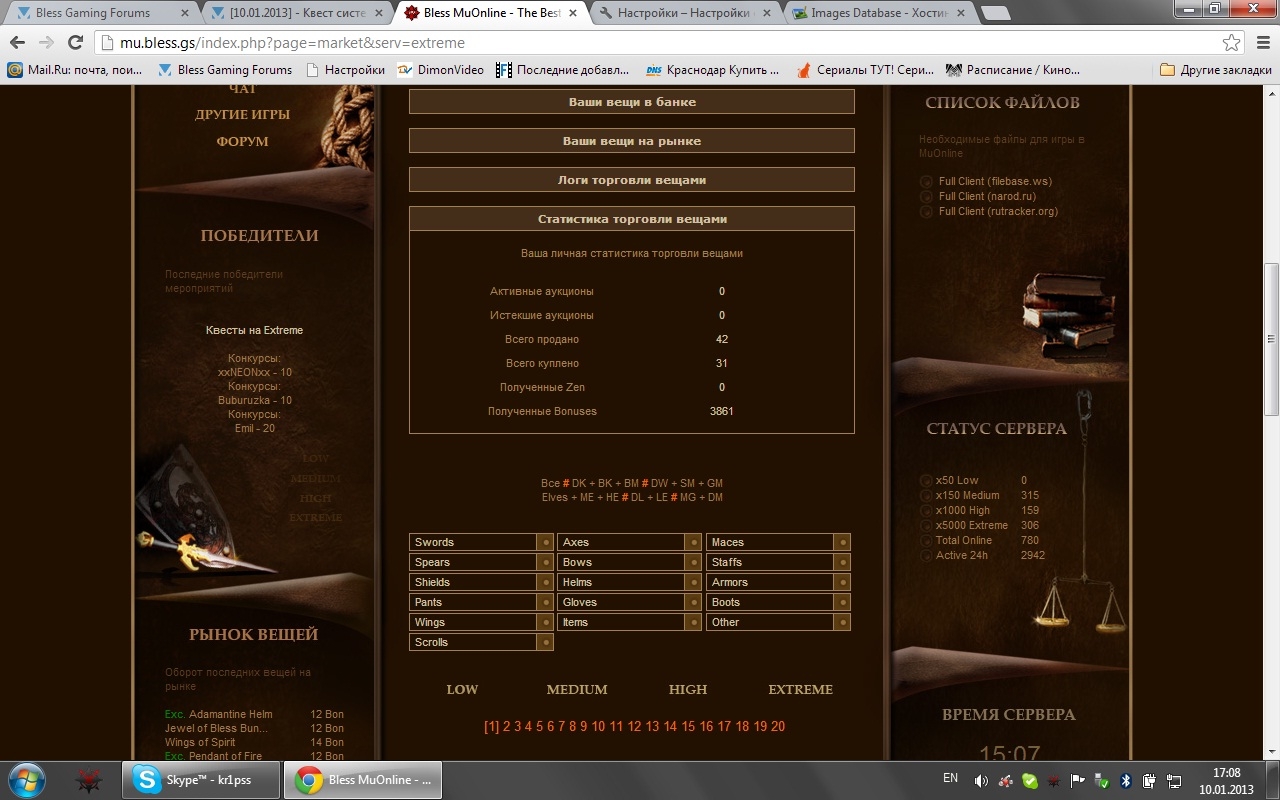This screenshot has width=1280, height=800.
Task: Switch to Bless Gaming Forums tab
Action: click(x=100, y=13)
